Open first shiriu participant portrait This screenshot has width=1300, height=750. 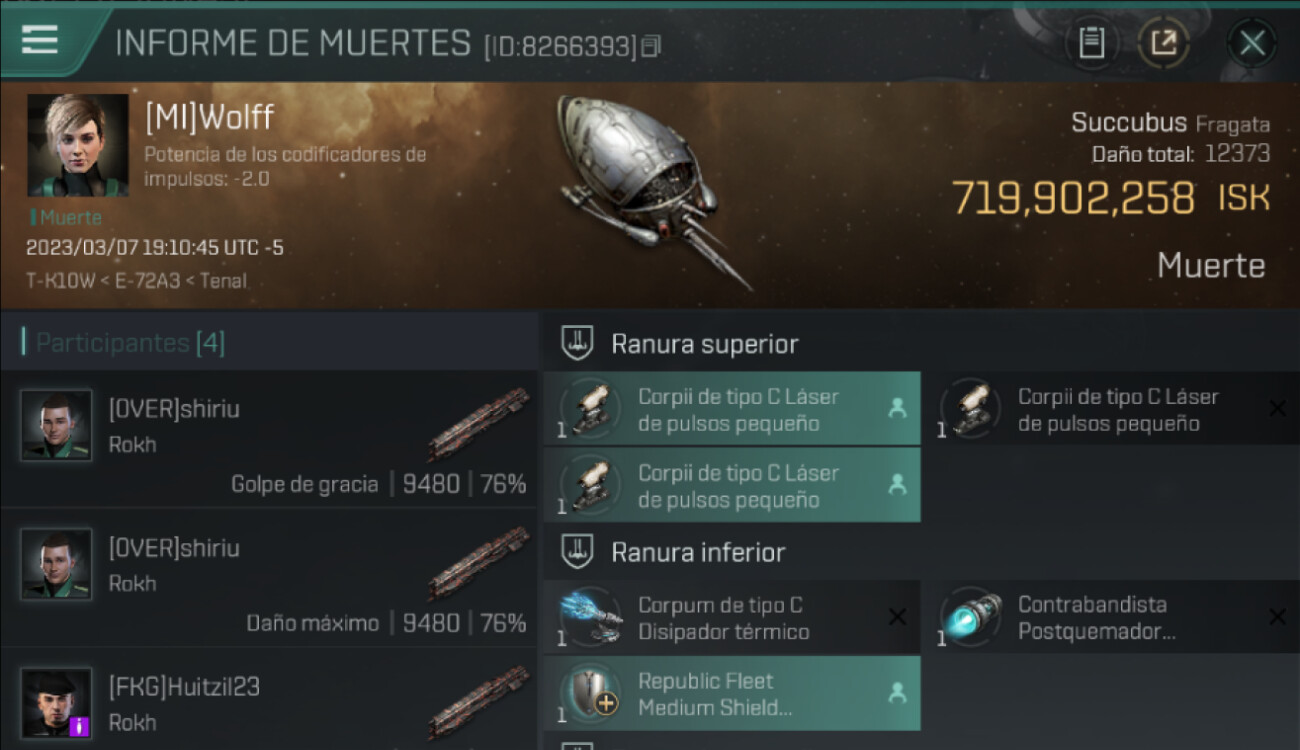point(56,425)
